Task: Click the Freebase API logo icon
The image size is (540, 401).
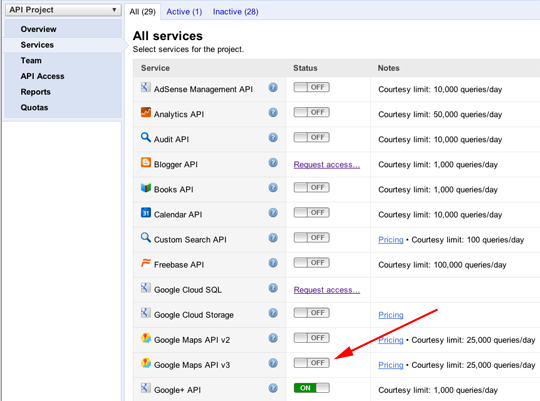Action: coord(146,263)
